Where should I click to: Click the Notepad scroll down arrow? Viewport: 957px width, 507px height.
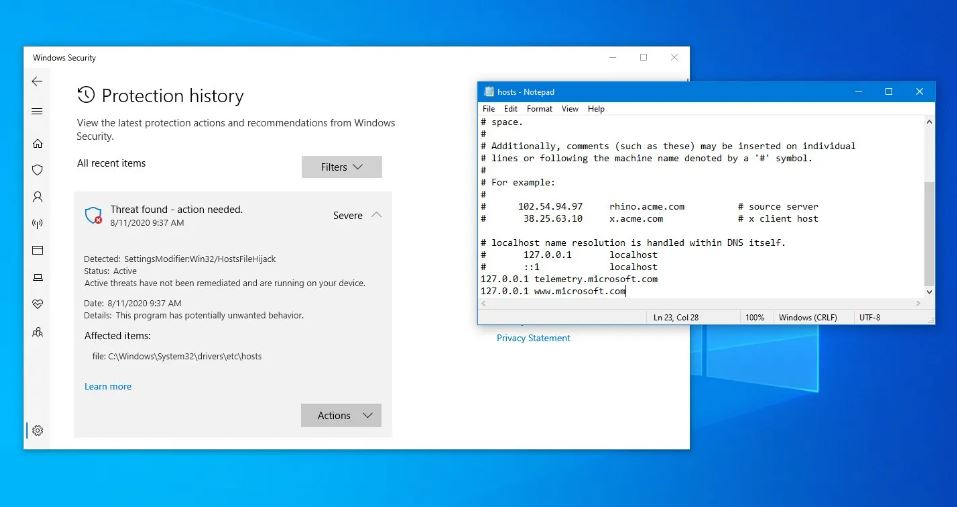pyautogui.click(x=929, y=292)
